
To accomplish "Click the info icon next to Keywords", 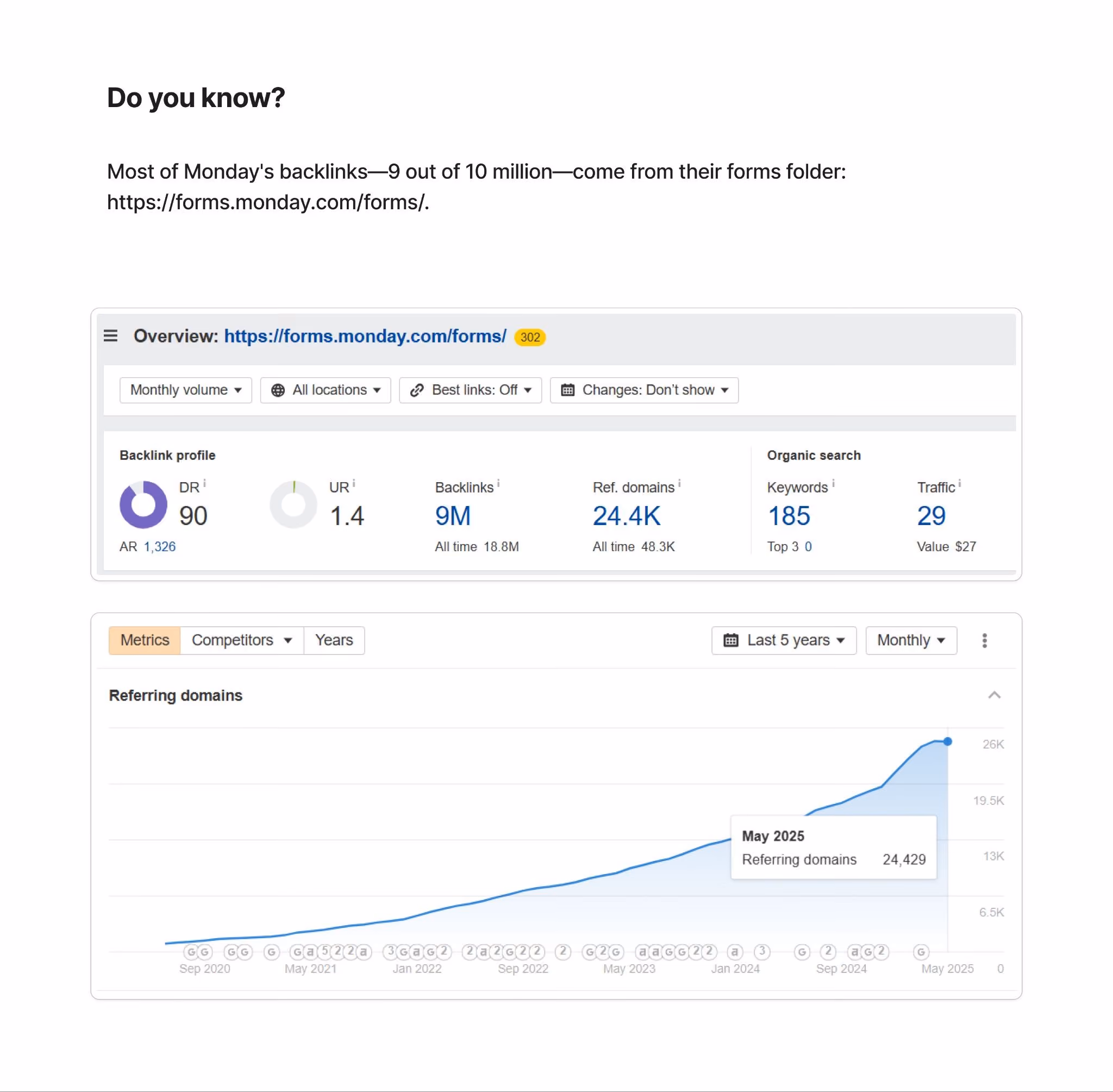I will coord(833,483).
